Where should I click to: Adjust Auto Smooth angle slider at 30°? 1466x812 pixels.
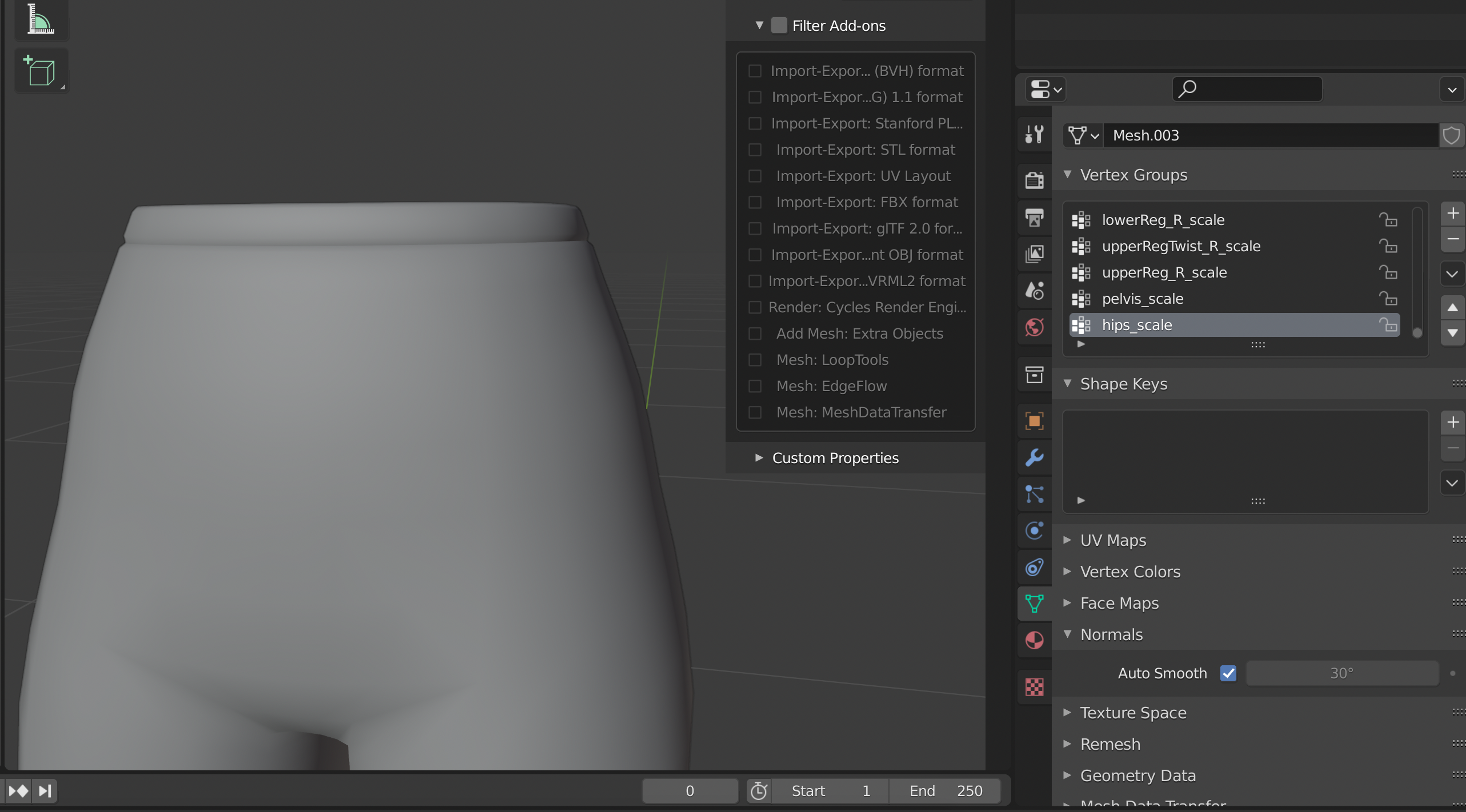point(1341,673)
